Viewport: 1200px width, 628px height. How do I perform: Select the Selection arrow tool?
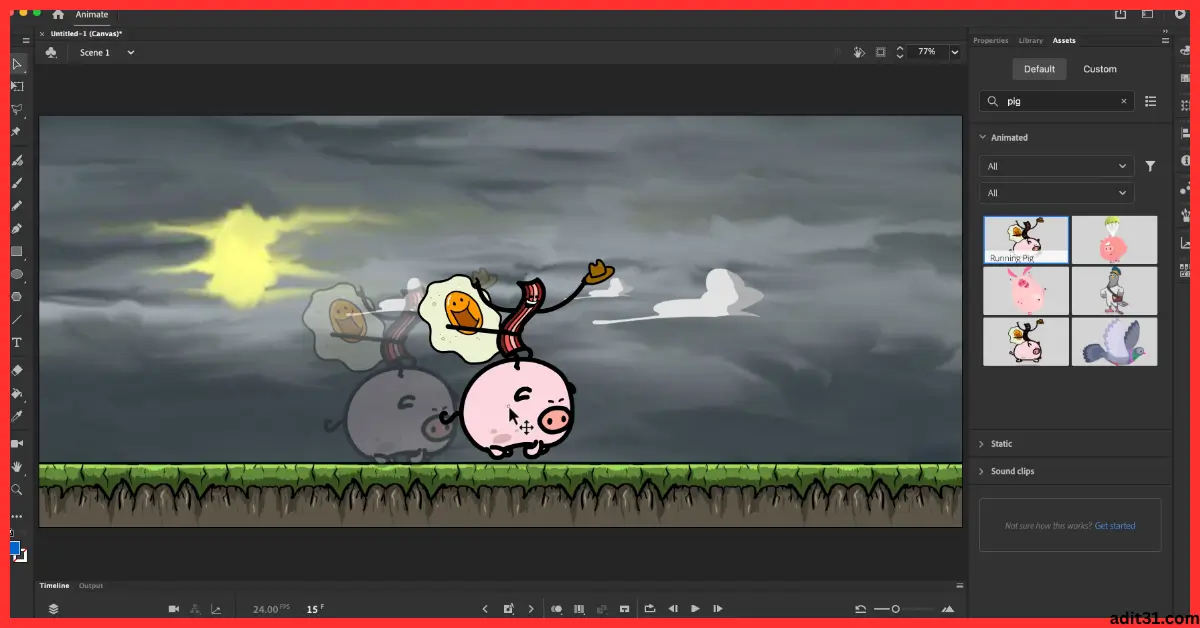pos(17,64)
